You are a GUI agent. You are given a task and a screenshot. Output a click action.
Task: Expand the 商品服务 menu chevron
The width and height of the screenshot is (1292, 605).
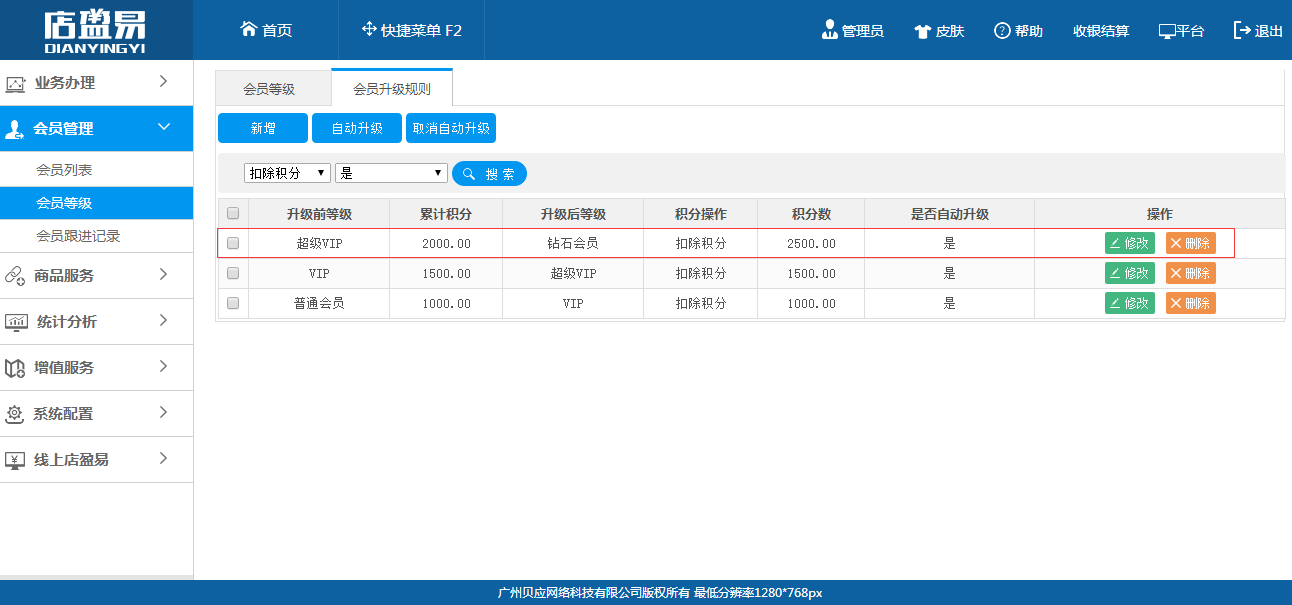coord(163,274)
